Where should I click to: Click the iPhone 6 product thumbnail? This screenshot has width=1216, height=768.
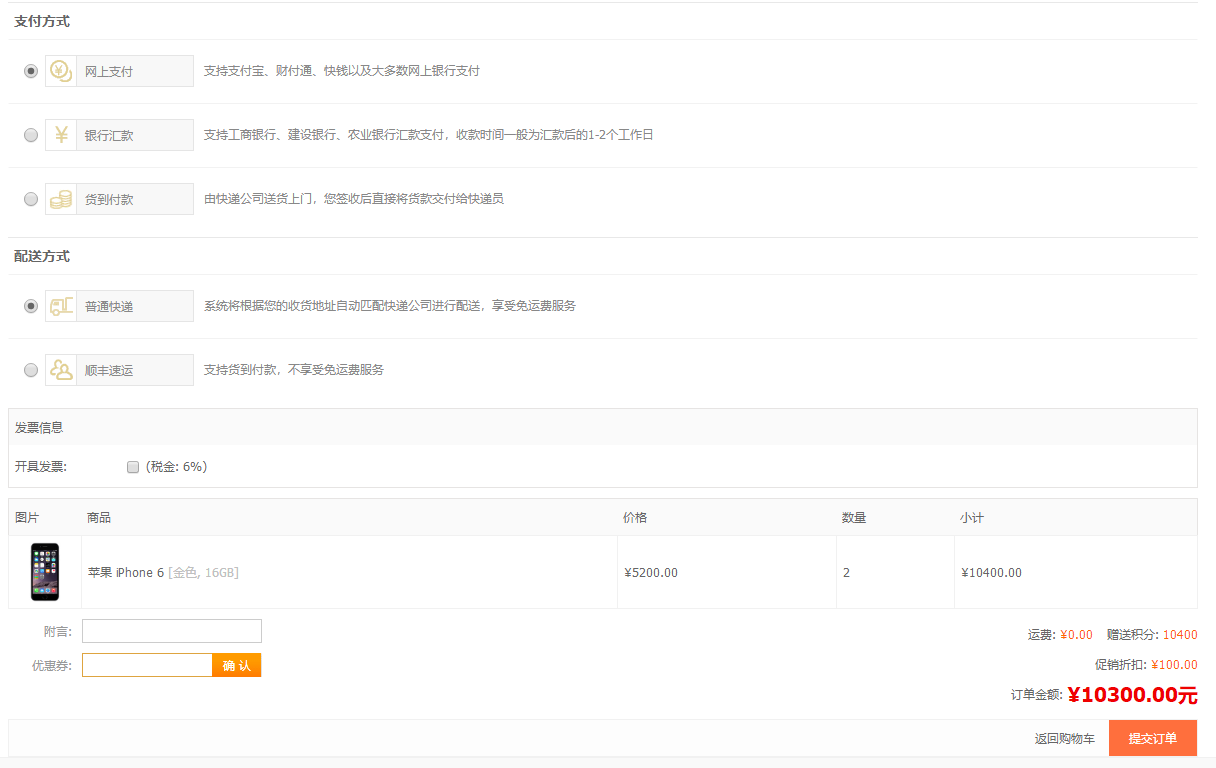[x=45, y=572]
